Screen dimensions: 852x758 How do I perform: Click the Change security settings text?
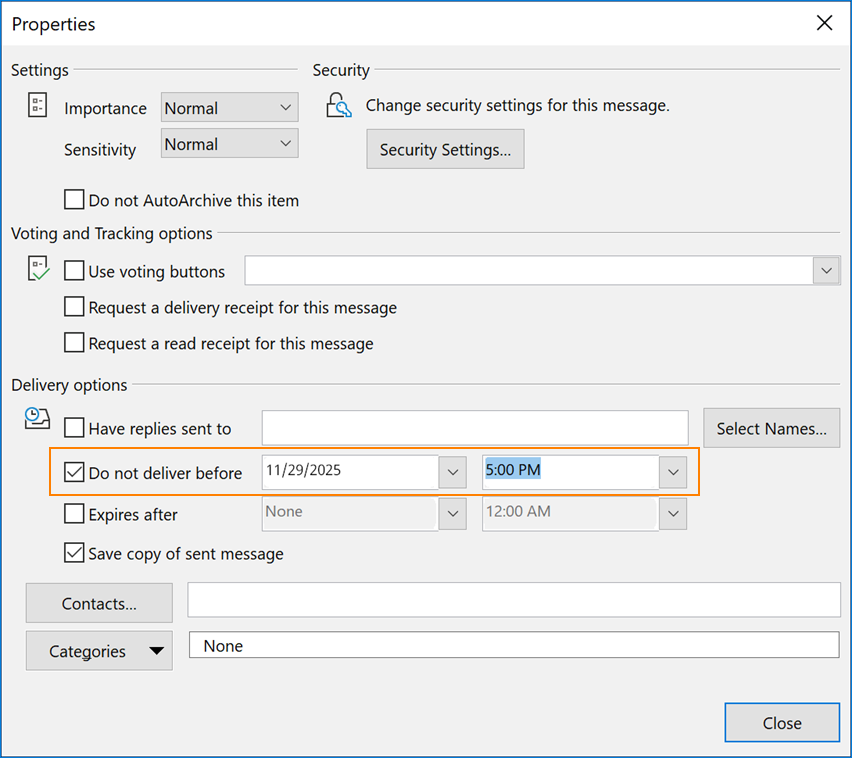point(517,105)
